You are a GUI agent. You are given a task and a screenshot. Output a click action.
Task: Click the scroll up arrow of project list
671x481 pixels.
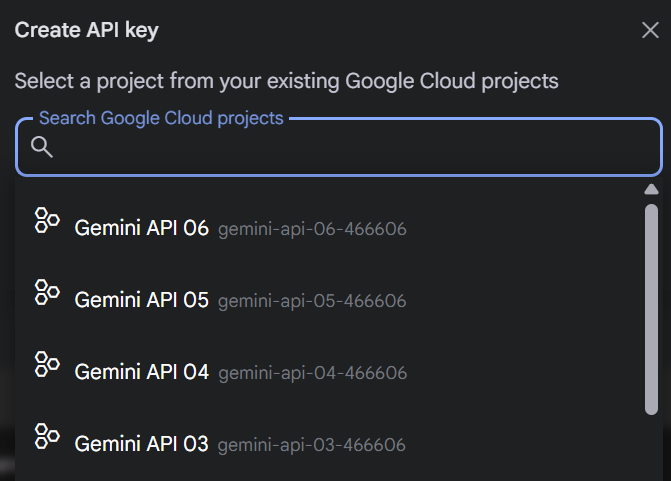(651, 189)
